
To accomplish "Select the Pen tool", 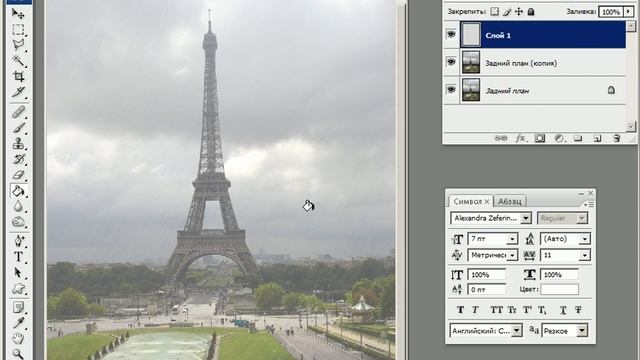I will (x=18, y=241).
